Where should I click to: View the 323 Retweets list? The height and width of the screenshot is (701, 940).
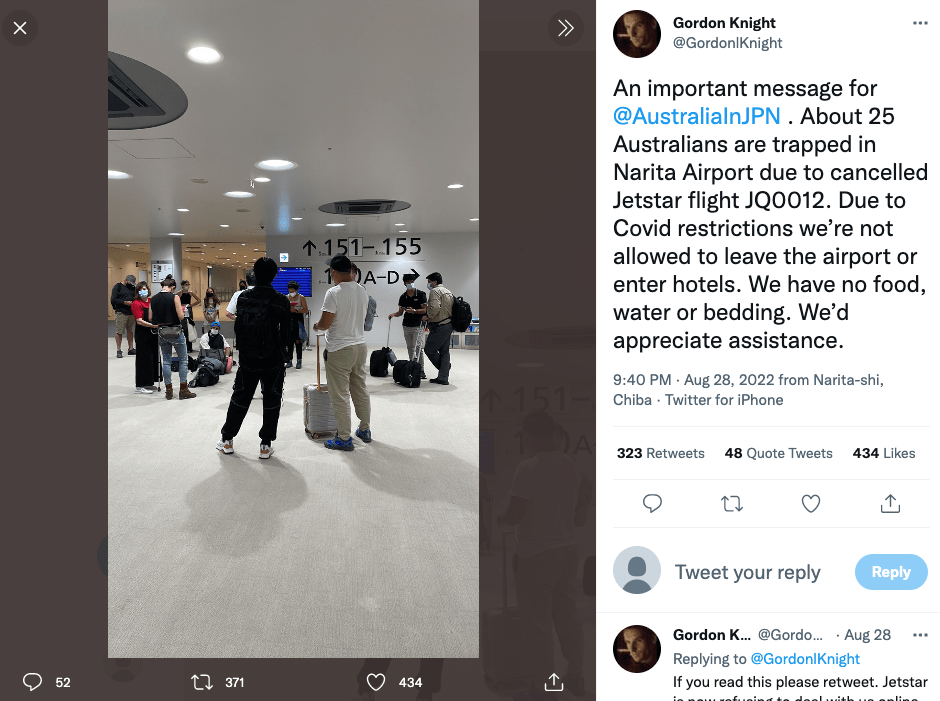[x=661, y=453]
